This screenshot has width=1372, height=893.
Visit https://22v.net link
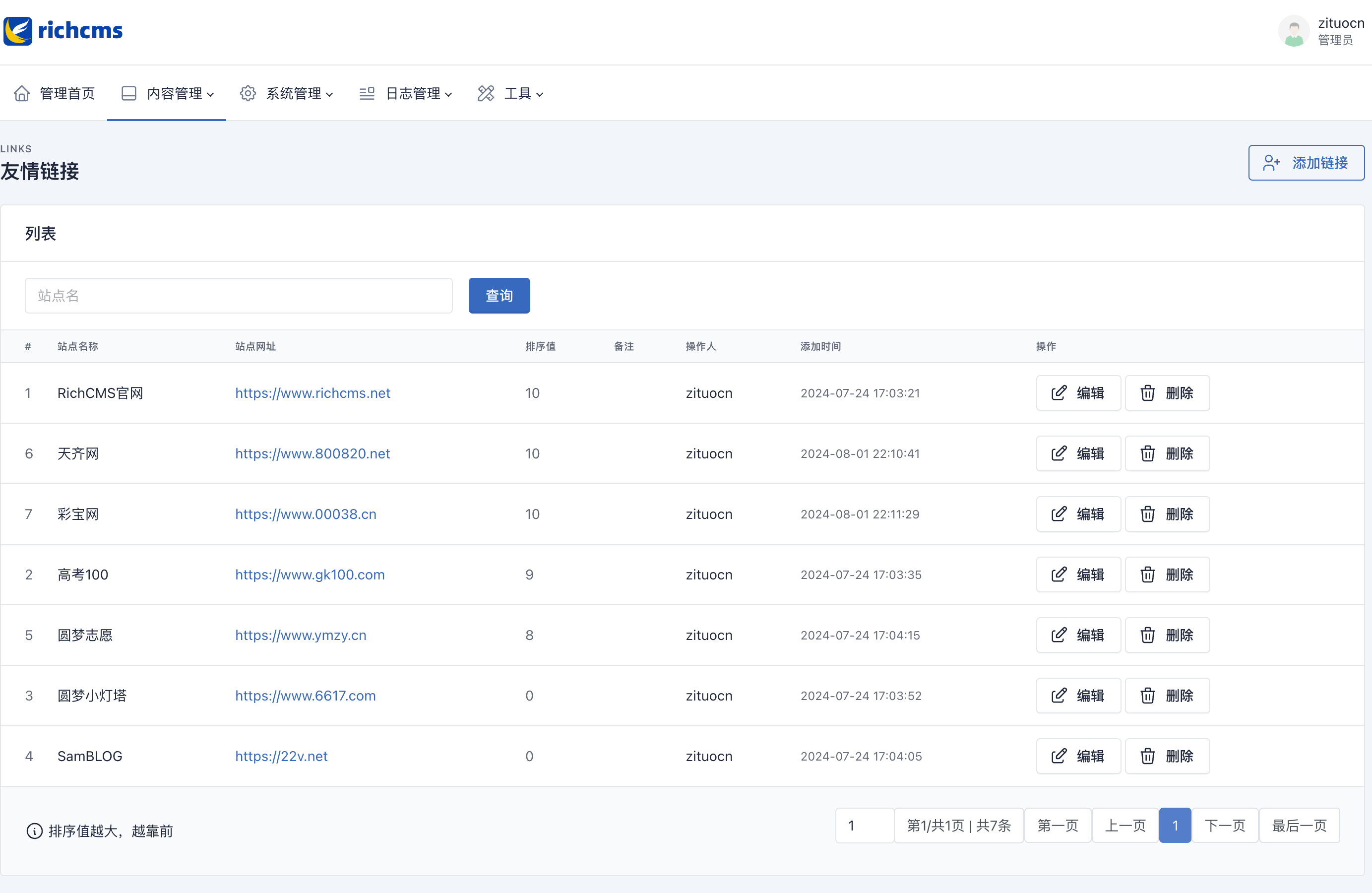pos(281,757)
